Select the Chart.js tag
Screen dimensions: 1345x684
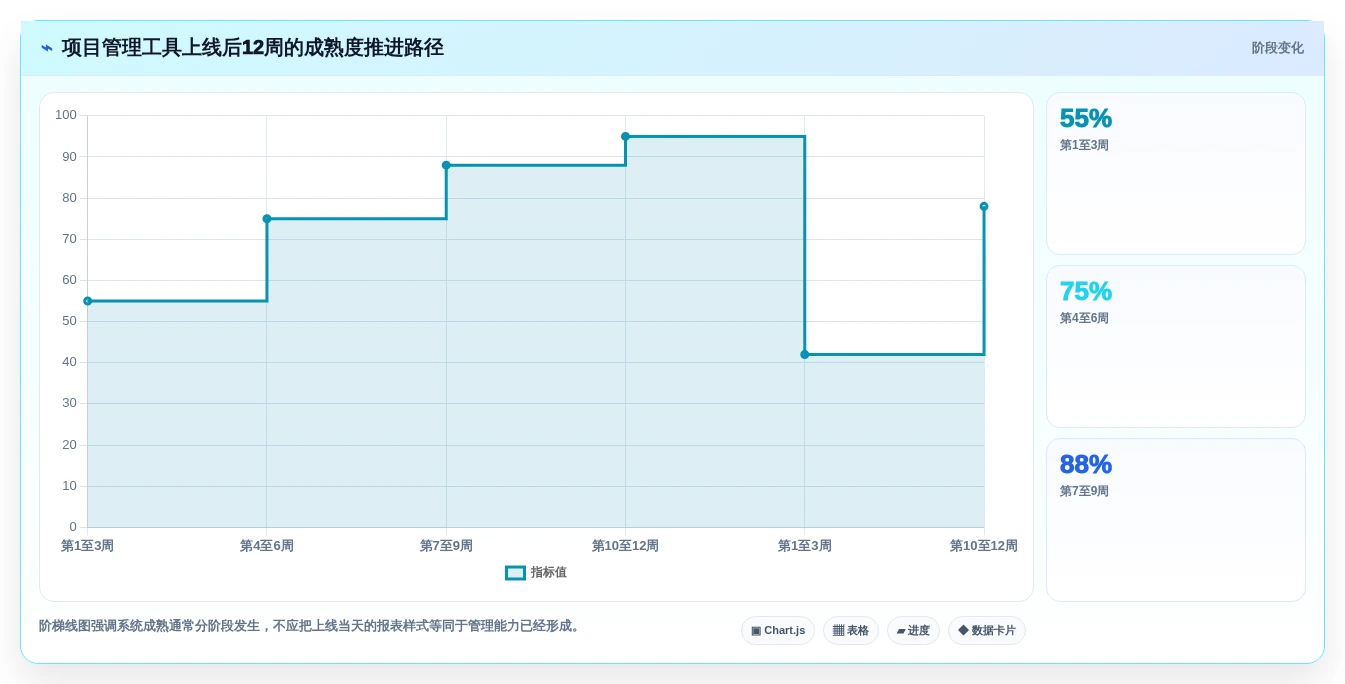778,631
